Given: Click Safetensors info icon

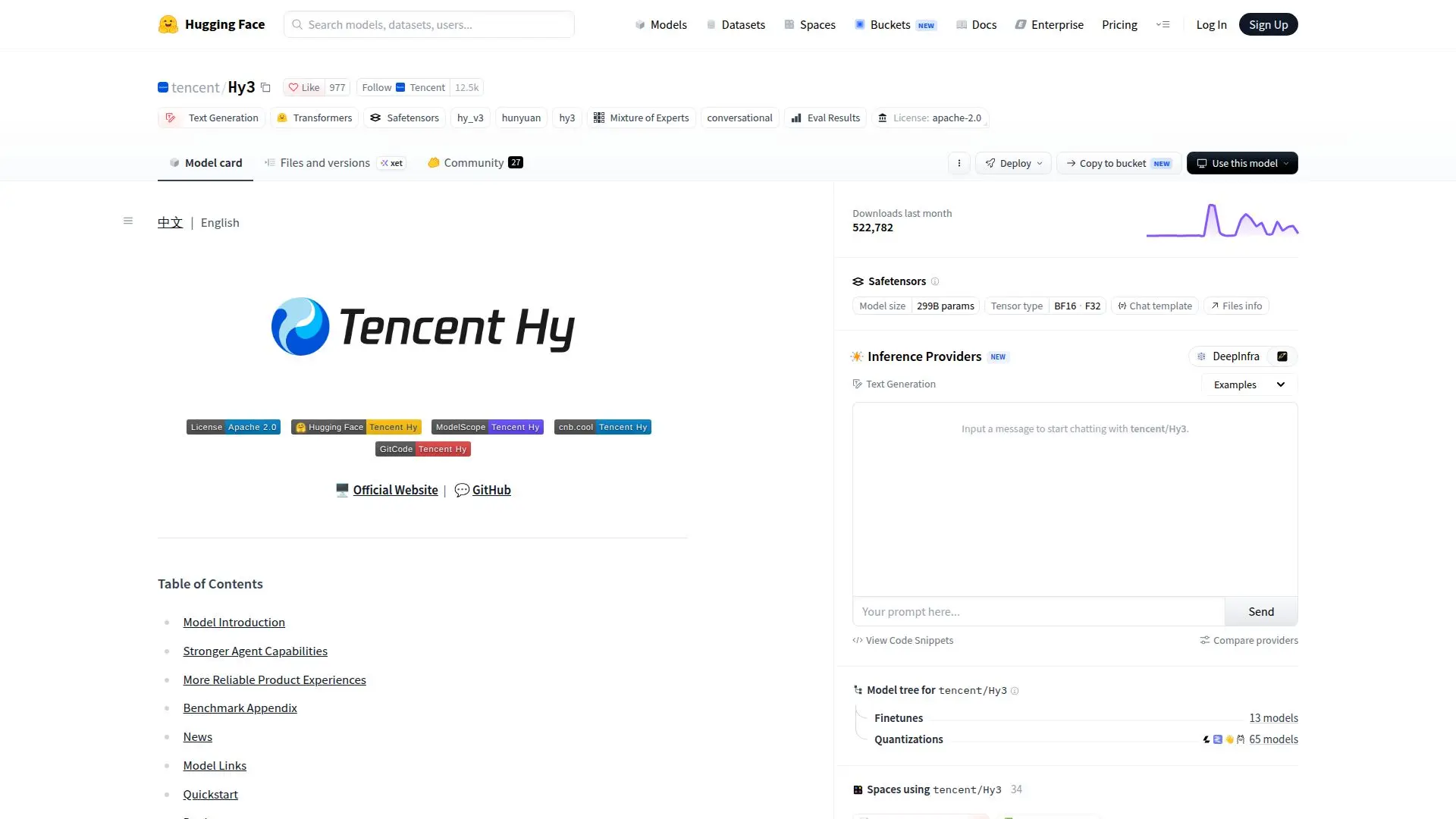Looking at the screenshot, I should point(935,281).
